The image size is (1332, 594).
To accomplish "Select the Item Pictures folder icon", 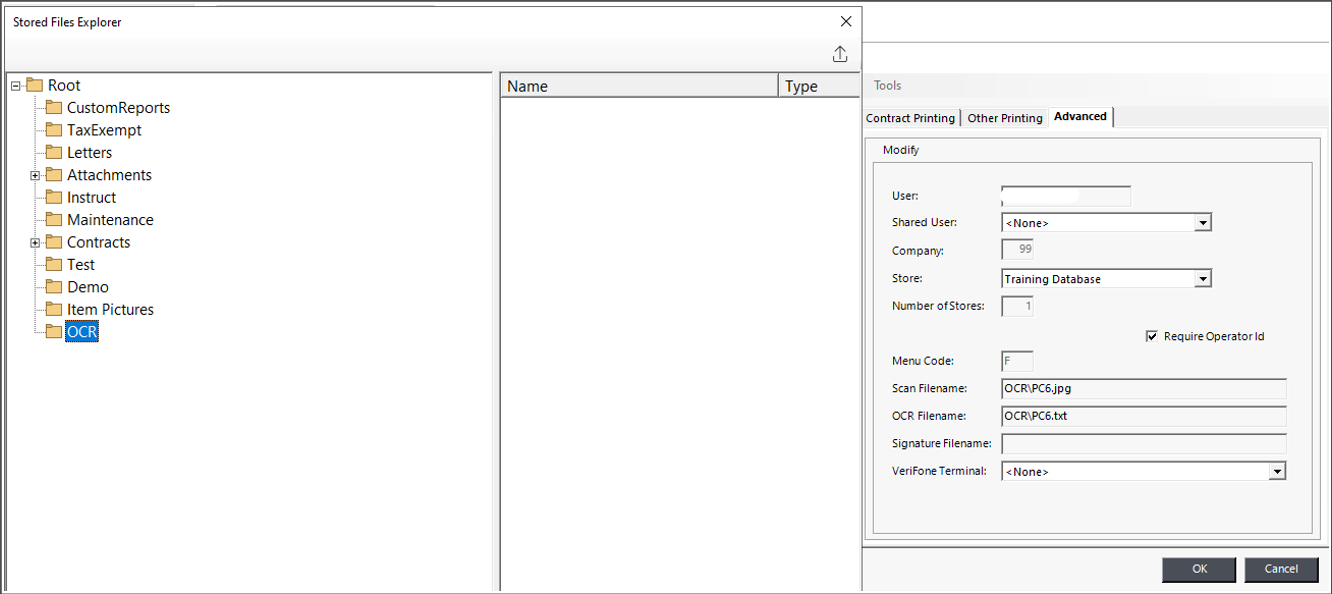I will point(54,310).
